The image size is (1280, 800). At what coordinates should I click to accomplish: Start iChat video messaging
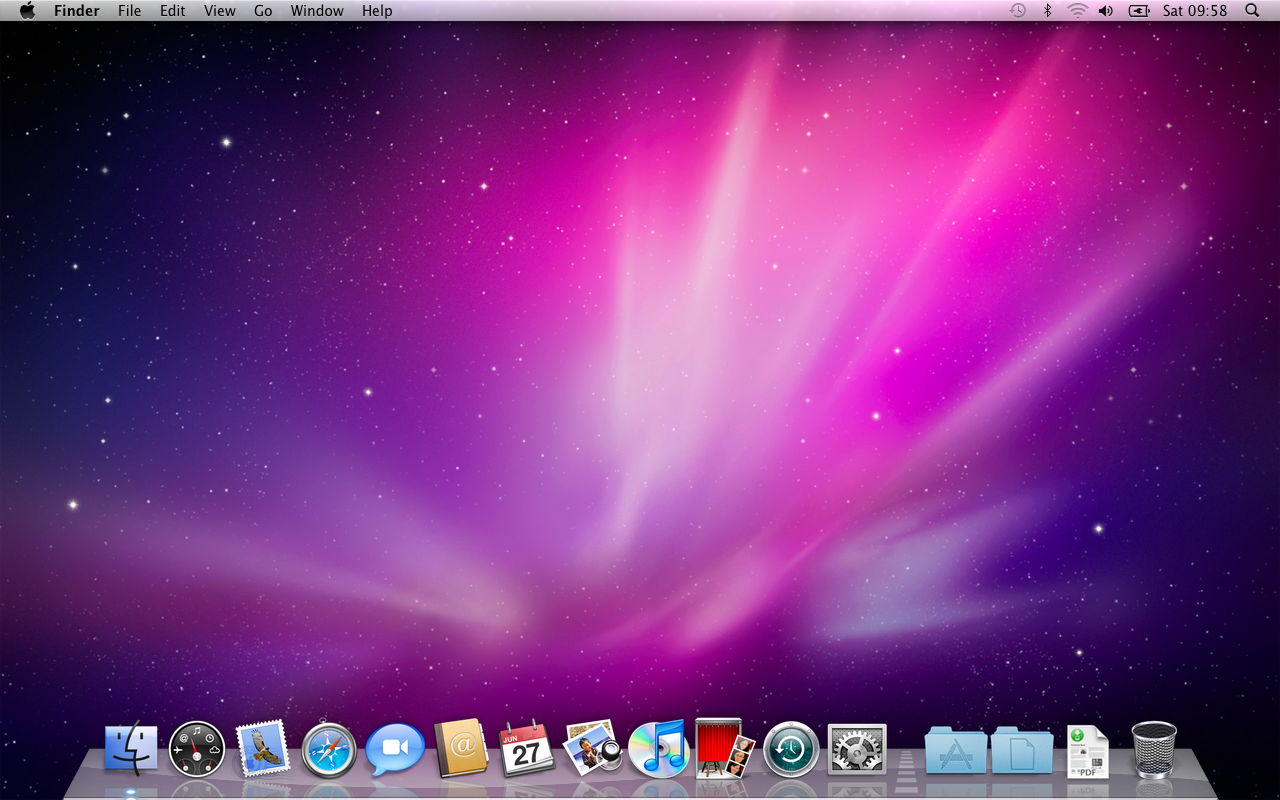pos(394,750)
